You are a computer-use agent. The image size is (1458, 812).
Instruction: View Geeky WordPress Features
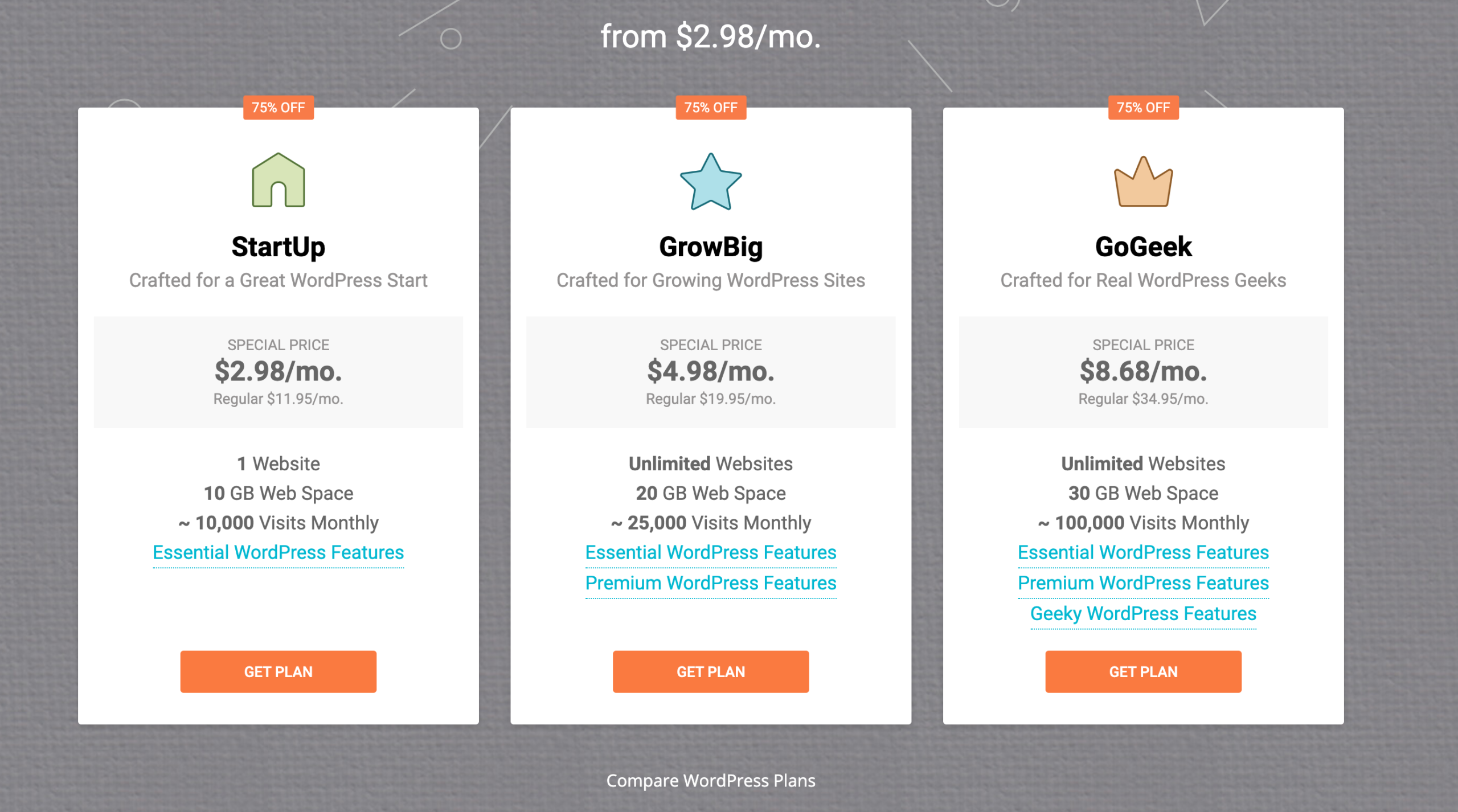[1143, 614]
